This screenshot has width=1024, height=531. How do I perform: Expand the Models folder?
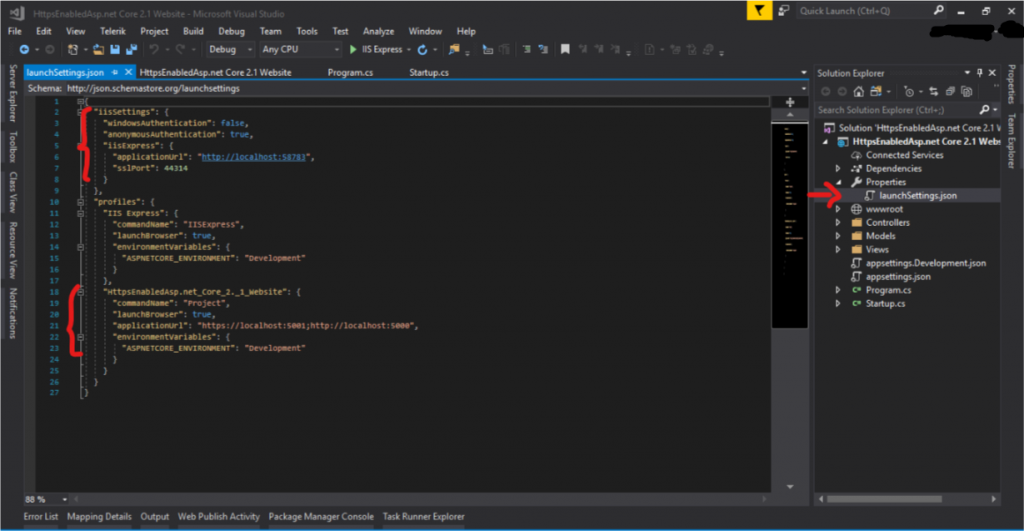pos(838,236)
